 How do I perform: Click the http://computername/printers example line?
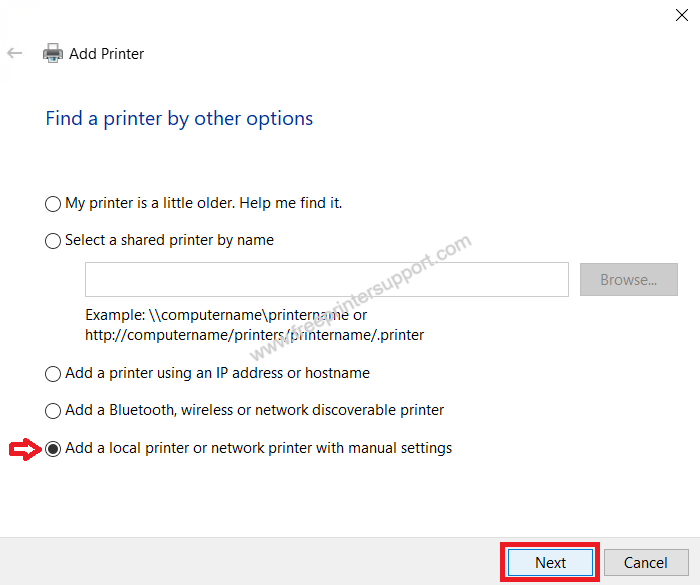tap(254, 335)
